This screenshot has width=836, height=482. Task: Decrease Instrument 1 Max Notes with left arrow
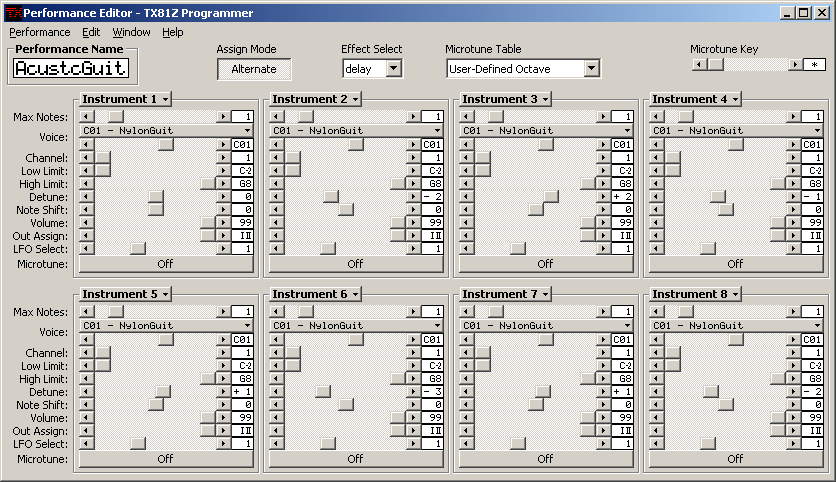(x=86, y=116)
